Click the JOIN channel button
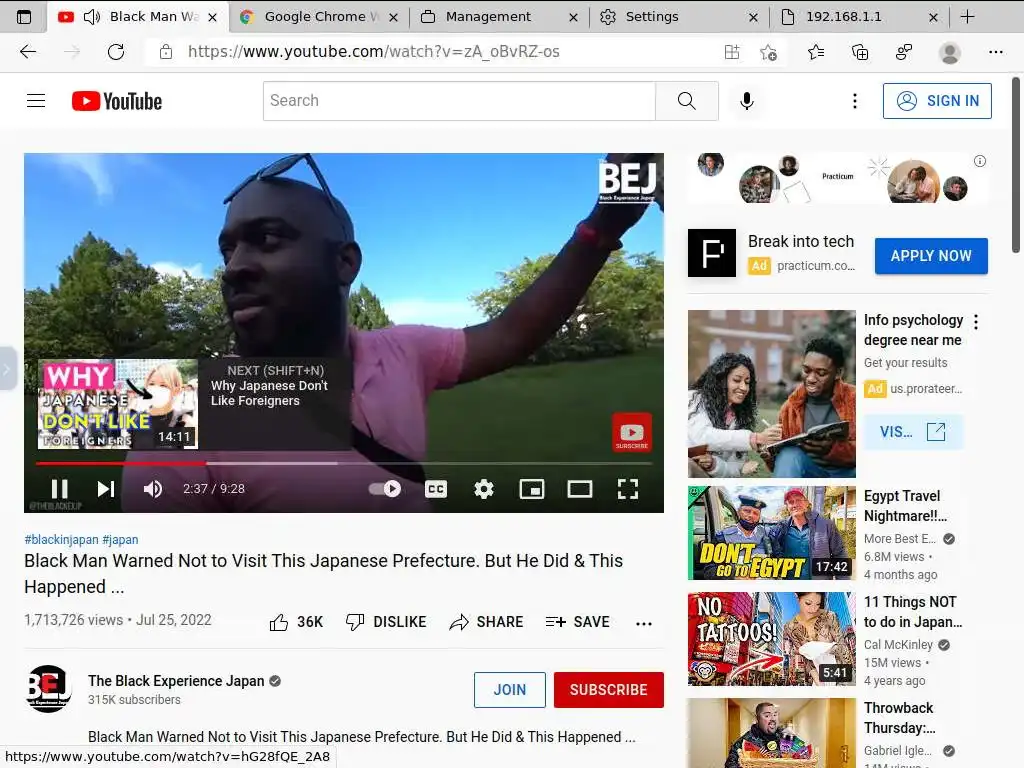 coord(509,690)
